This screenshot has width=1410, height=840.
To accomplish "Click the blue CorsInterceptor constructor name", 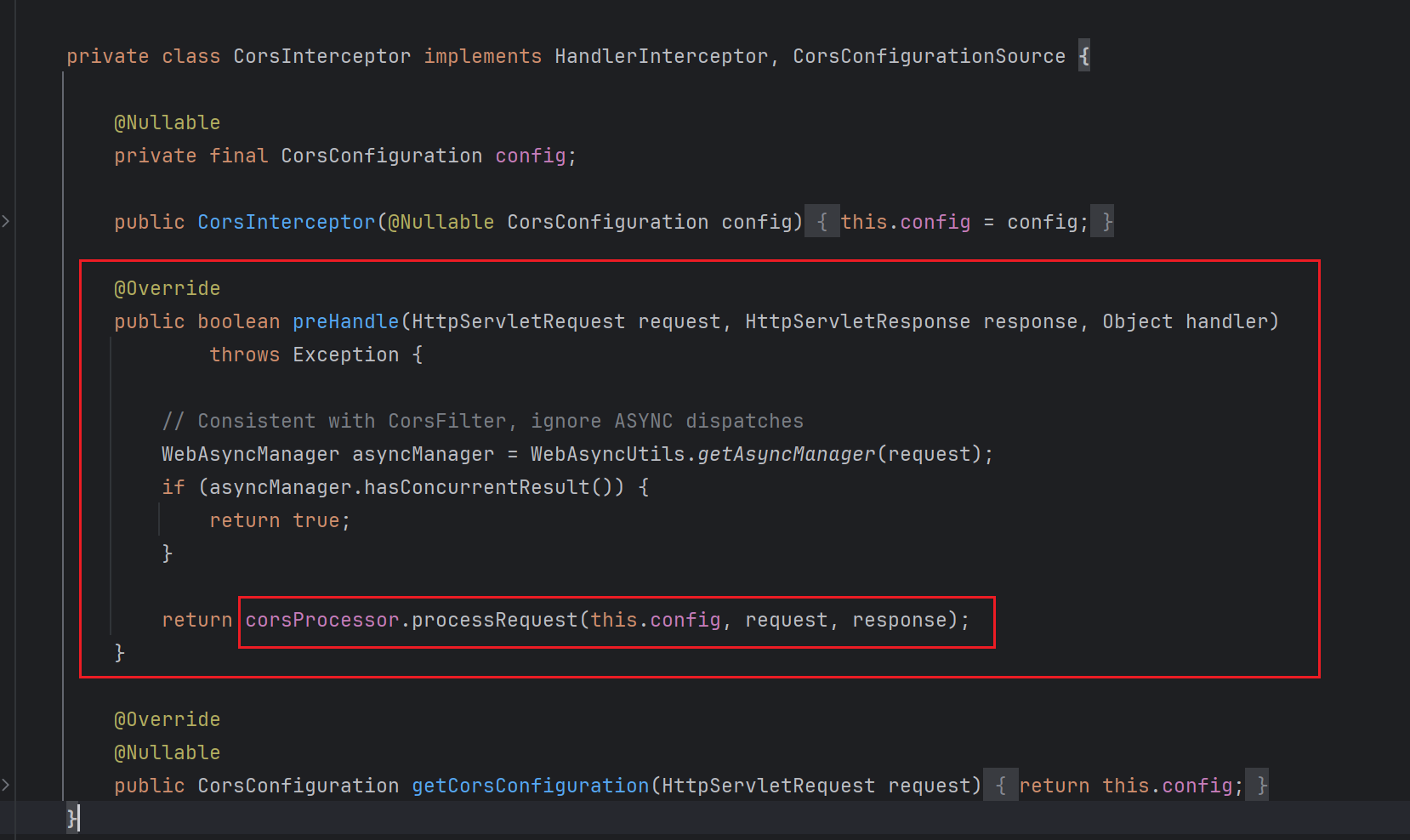I will (x=286, y=222).
